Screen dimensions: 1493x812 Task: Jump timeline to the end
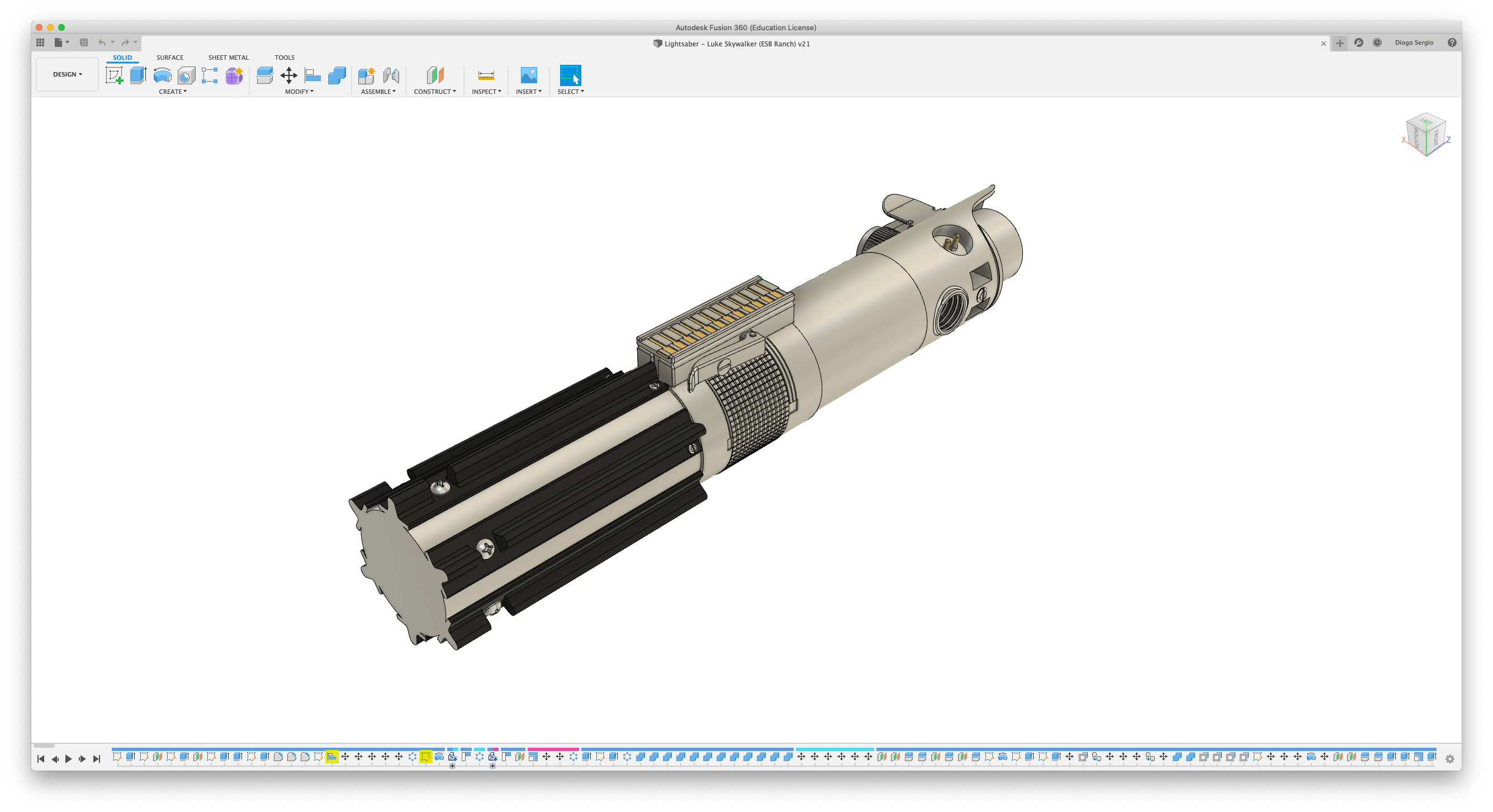tap(97, 759)
